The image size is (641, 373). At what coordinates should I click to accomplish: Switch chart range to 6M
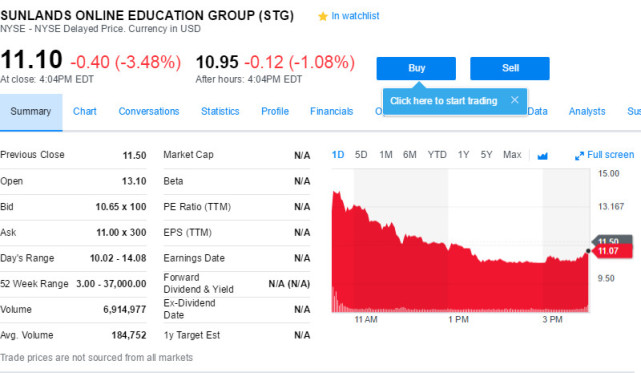tap(410, 155)
